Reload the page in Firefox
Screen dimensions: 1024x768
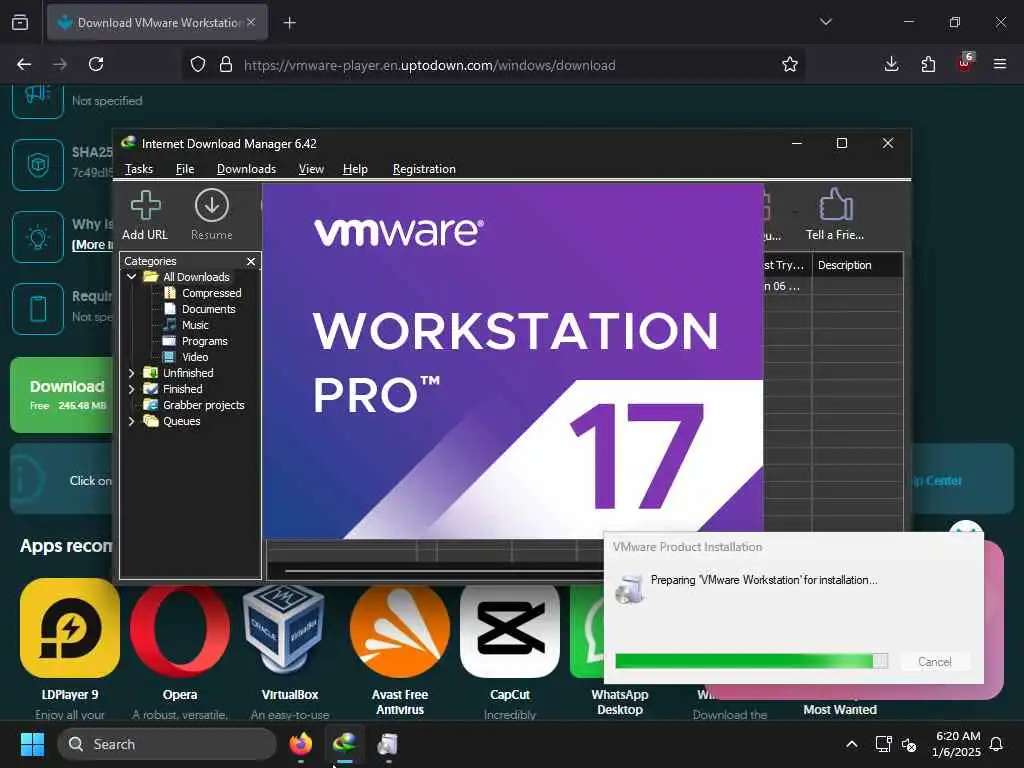click(96, 64)
